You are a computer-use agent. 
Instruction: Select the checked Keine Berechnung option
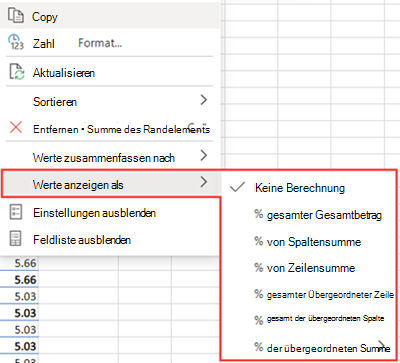coord(309,188)
